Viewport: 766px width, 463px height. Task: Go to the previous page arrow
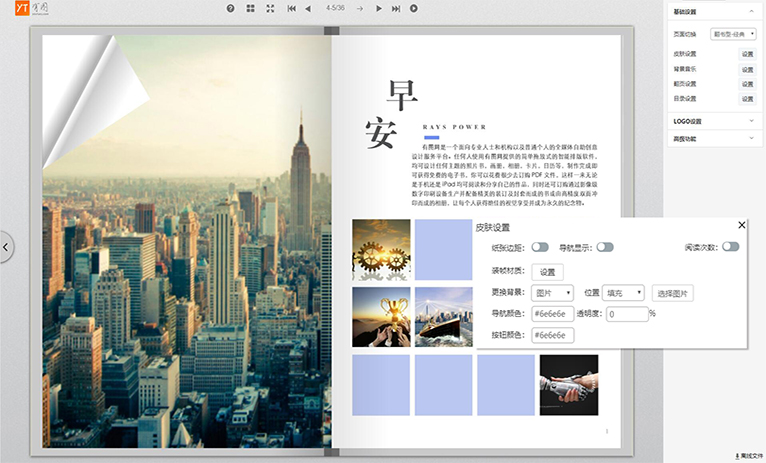click(x=310, y=8)
